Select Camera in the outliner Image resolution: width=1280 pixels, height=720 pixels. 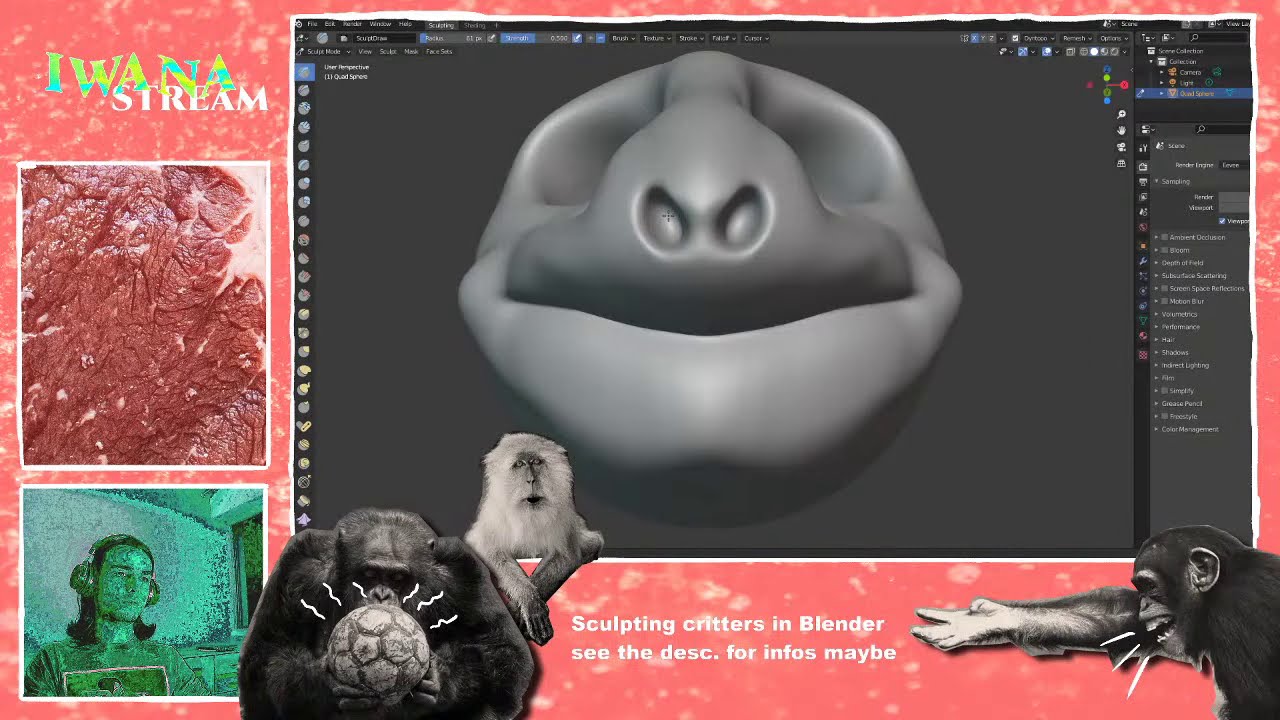[x=1190, y=72]
